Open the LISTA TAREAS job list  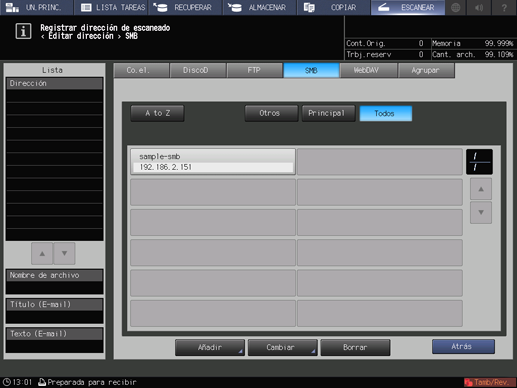(111, 7)
